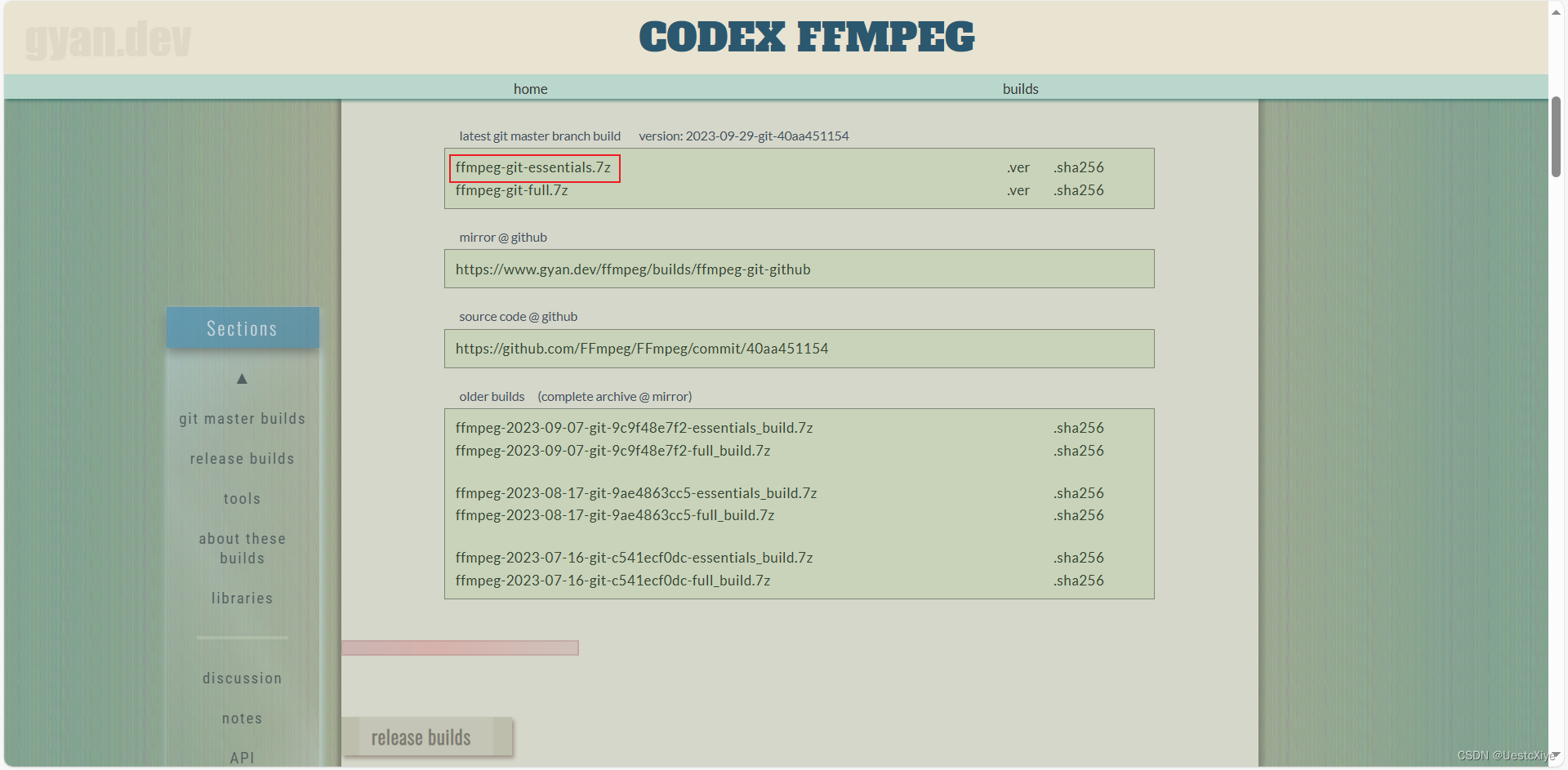Open .sha256 for ffmpeg-git-essentials
1568x770 pixels.
1078,167
